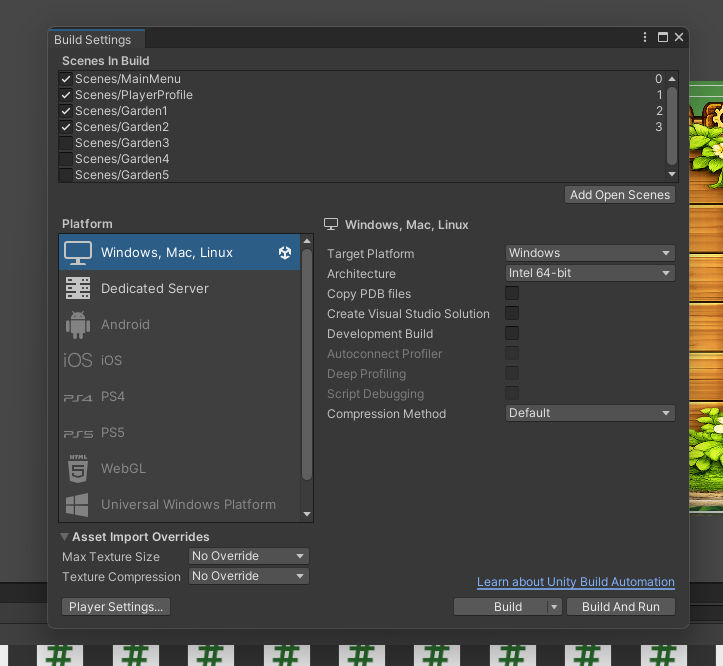Select the iOS platform
Screen dimensions: 723x666
[180, 360]
